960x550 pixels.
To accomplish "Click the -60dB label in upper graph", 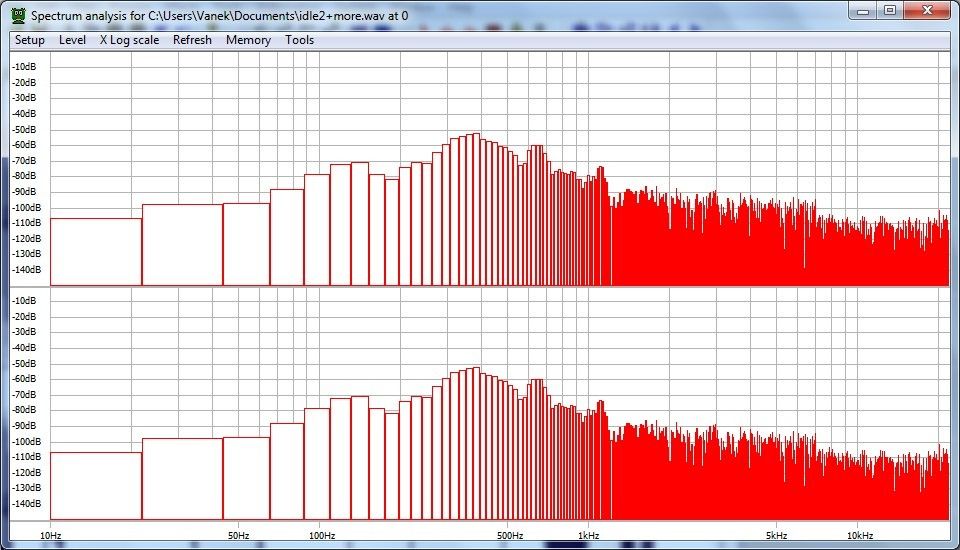I will pyautogui.click(x=24, y=145).
